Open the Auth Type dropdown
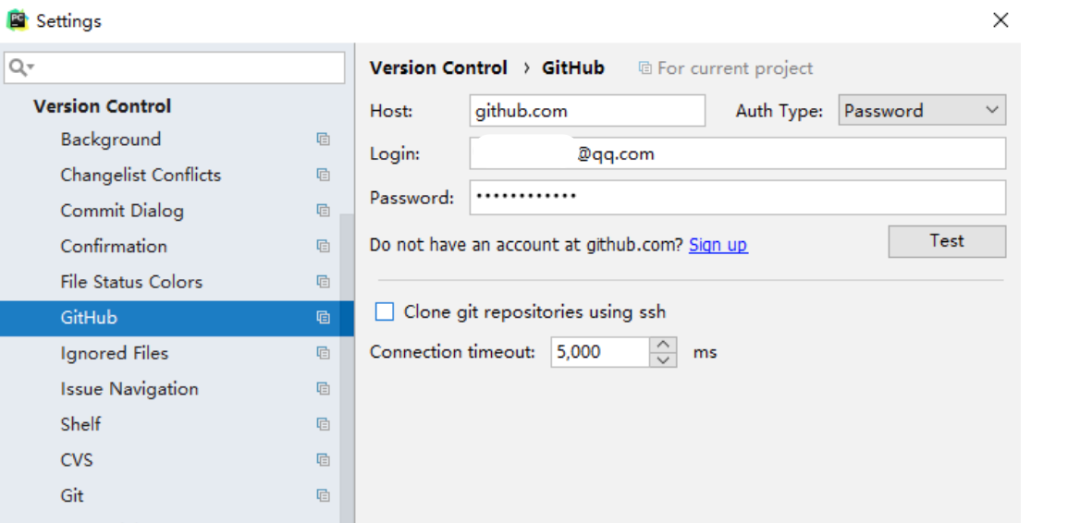Image resolution: width=1080 pixels, height=523 pixels. [921, 111]
